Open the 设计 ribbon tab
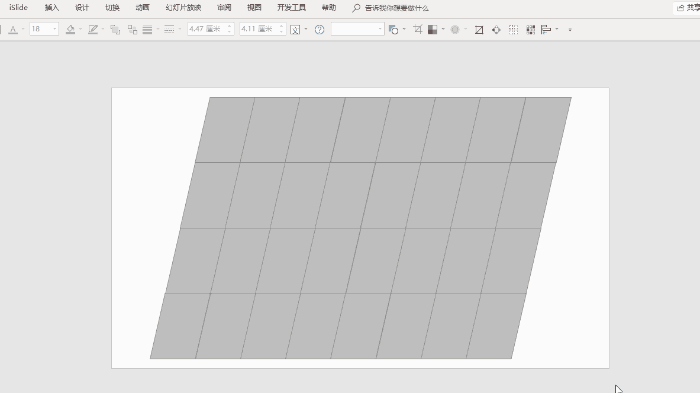This screenshot has height=393, width=700. 82,8
